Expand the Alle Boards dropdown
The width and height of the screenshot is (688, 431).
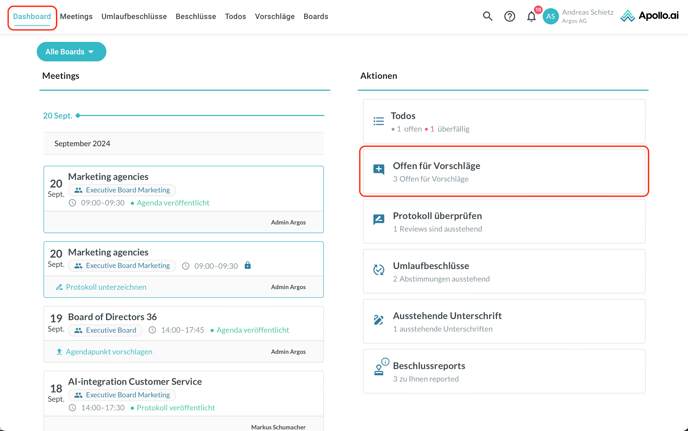coord(71,52)
